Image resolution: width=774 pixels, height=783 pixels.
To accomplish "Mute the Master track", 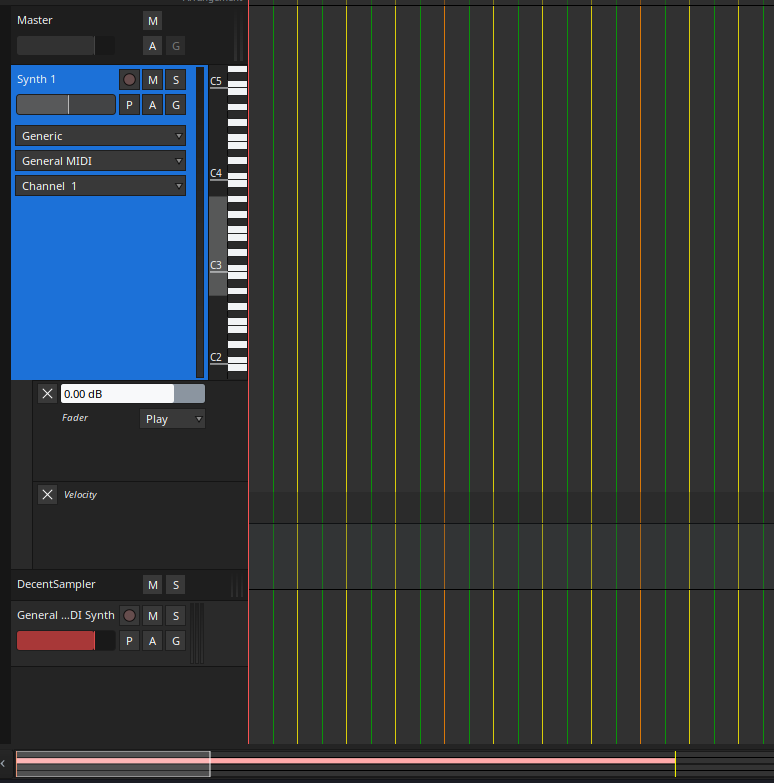I will (152, 21).
